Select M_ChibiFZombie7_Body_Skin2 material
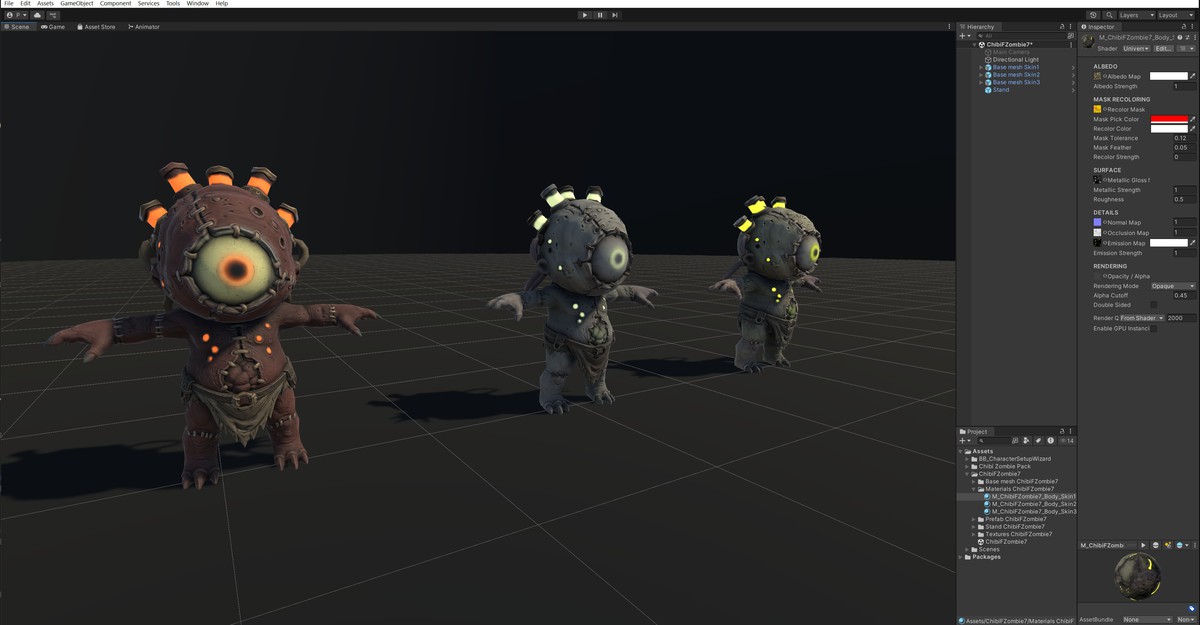Image resolution: width=1200 pixels, height=625 pixels. (1033, 504)
